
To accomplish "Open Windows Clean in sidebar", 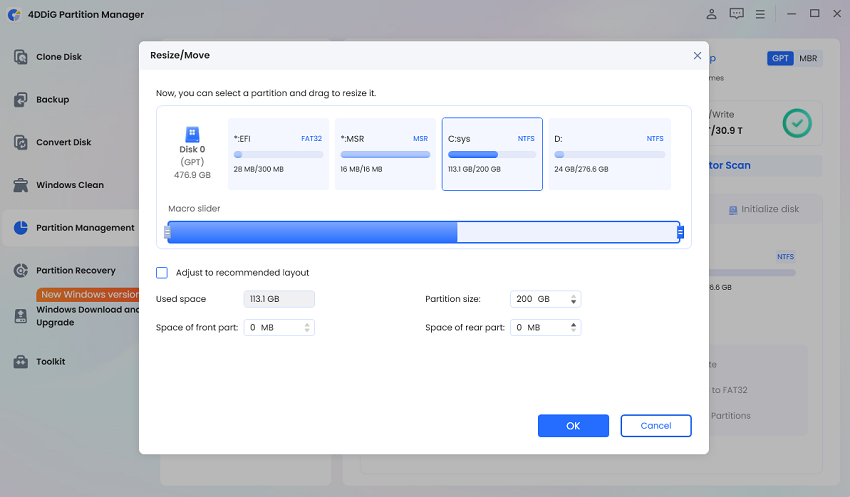I will [x=70, y=185].
